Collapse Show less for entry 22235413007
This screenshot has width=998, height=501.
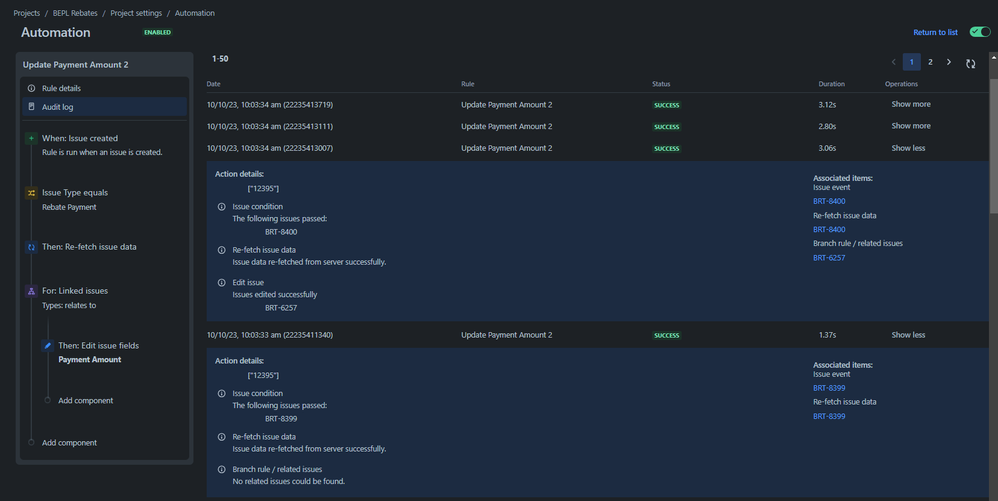[908, 148]
